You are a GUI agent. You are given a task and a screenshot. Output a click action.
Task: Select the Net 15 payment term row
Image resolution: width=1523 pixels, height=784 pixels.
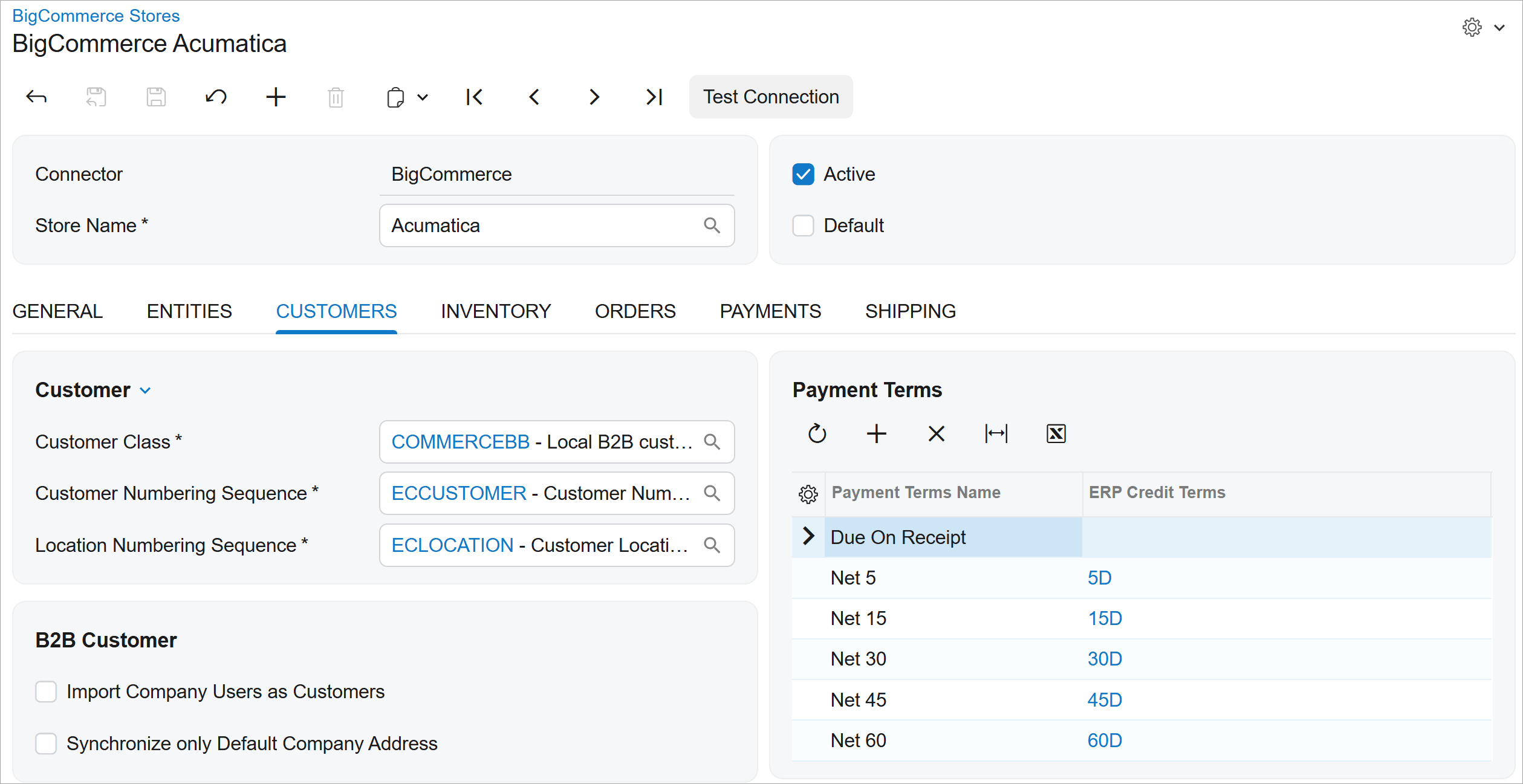pos(1141,618)
